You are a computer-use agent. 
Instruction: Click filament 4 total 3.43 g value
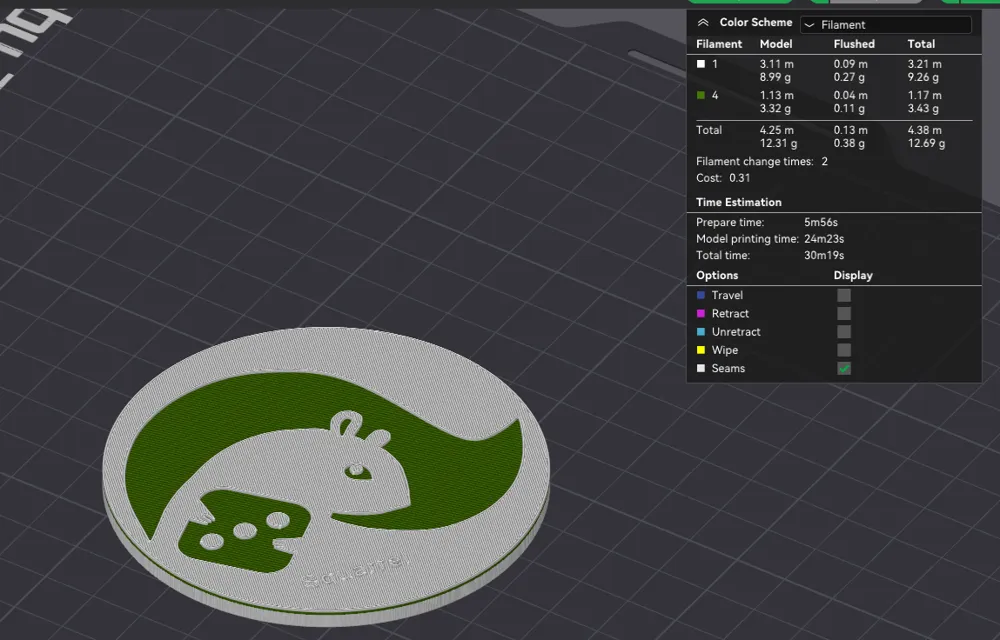(923, 109)
